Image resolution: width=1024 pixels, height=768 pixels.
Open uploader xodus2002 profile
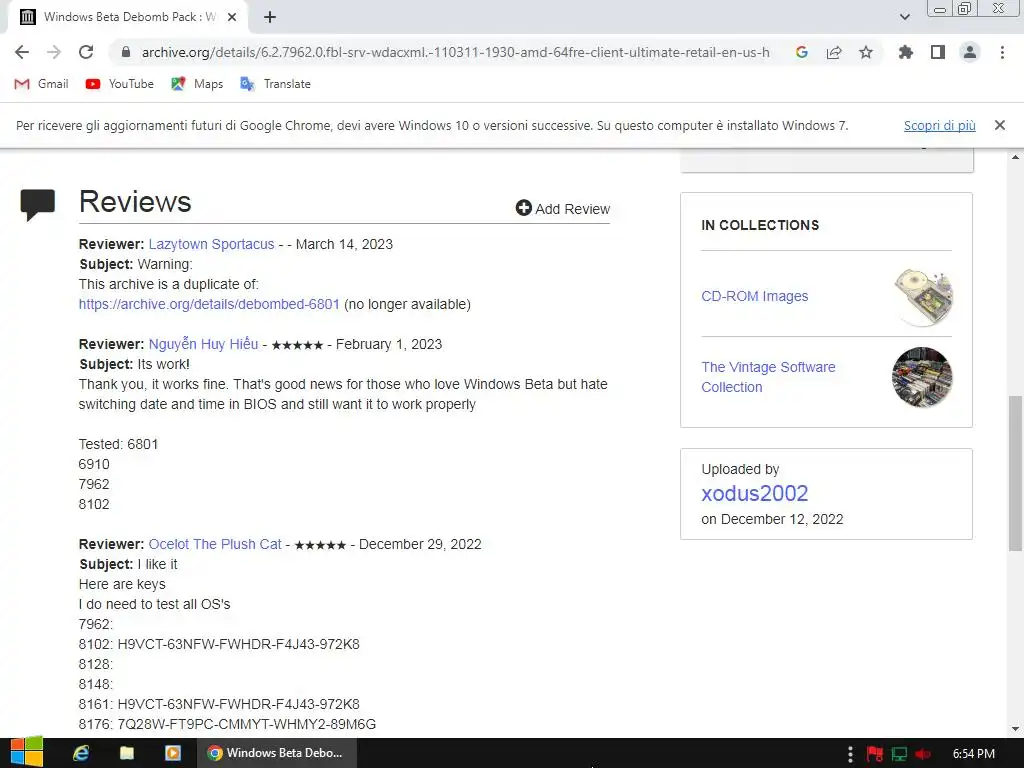pos(755,493)
